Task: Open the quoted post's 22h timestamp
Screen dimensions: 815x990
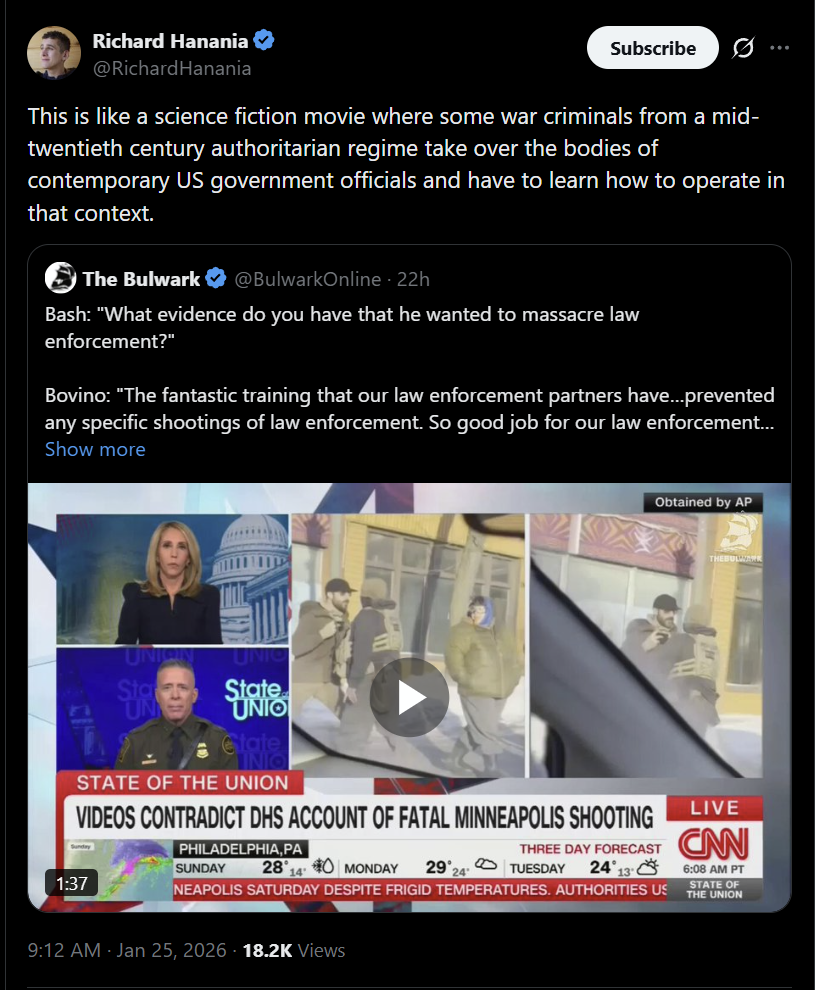Action: coord(413,279)
